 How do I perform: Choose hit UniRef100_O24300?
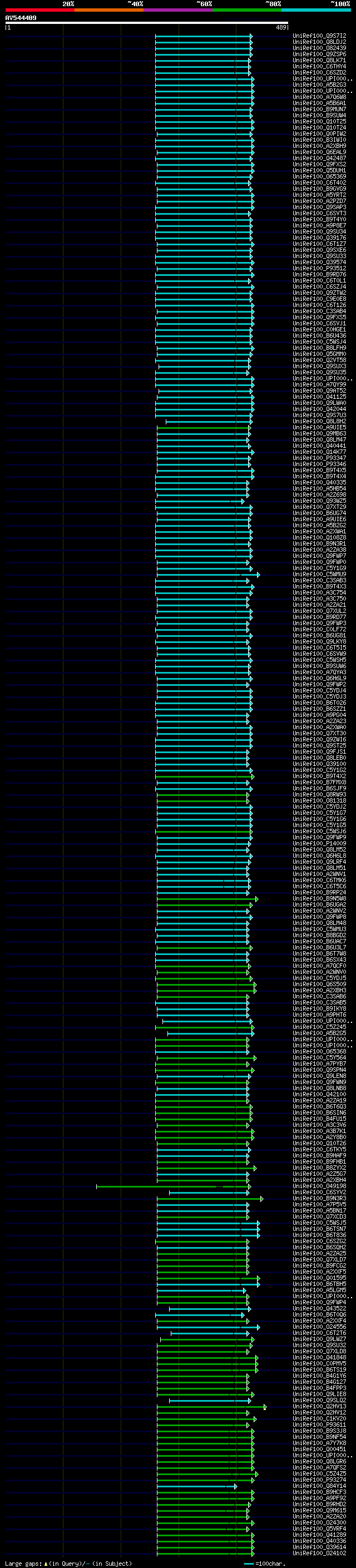(x=319, y=1522)
